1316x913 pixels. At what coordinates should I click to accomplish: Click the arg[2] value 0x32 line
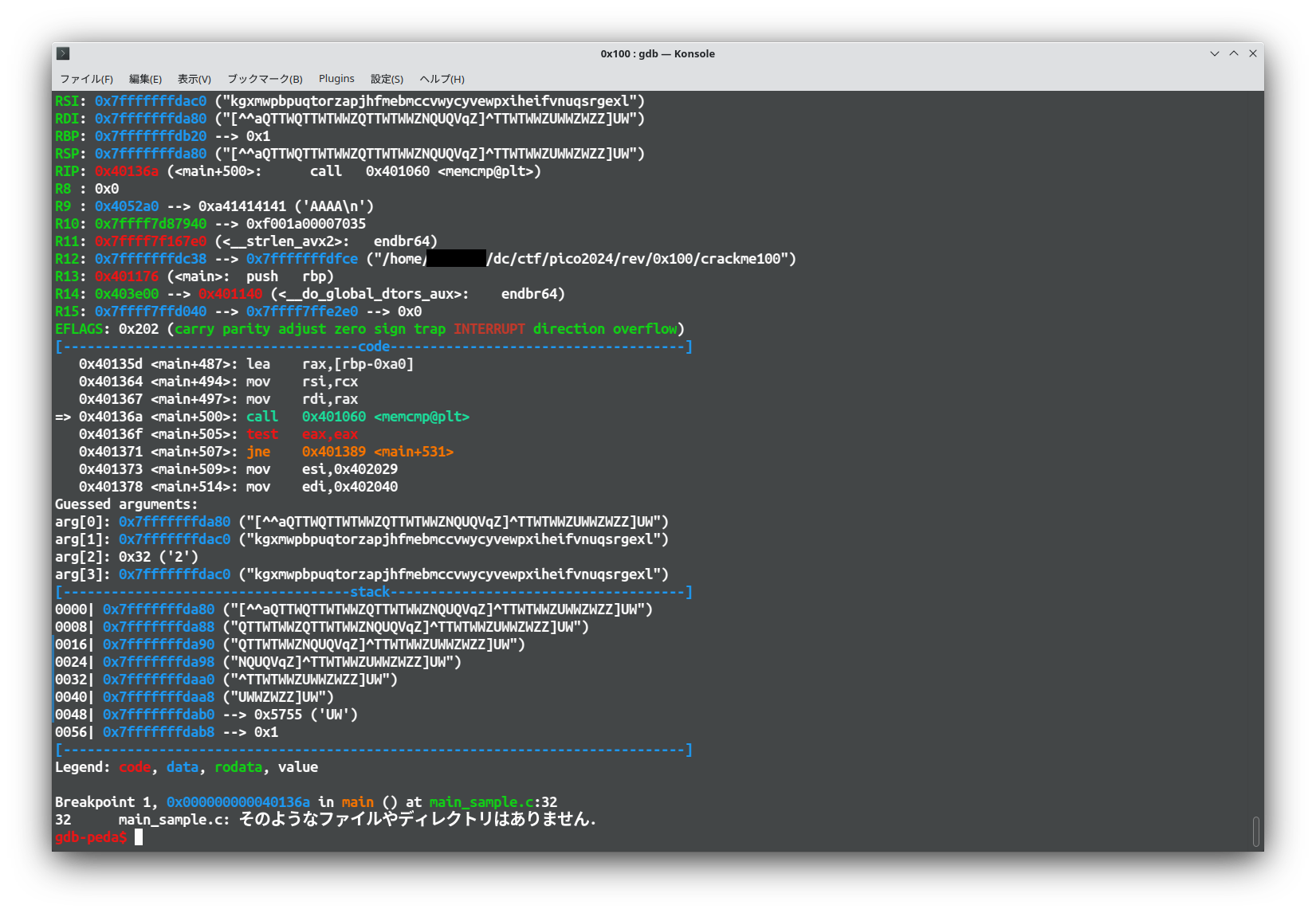(x=126, y=557)
